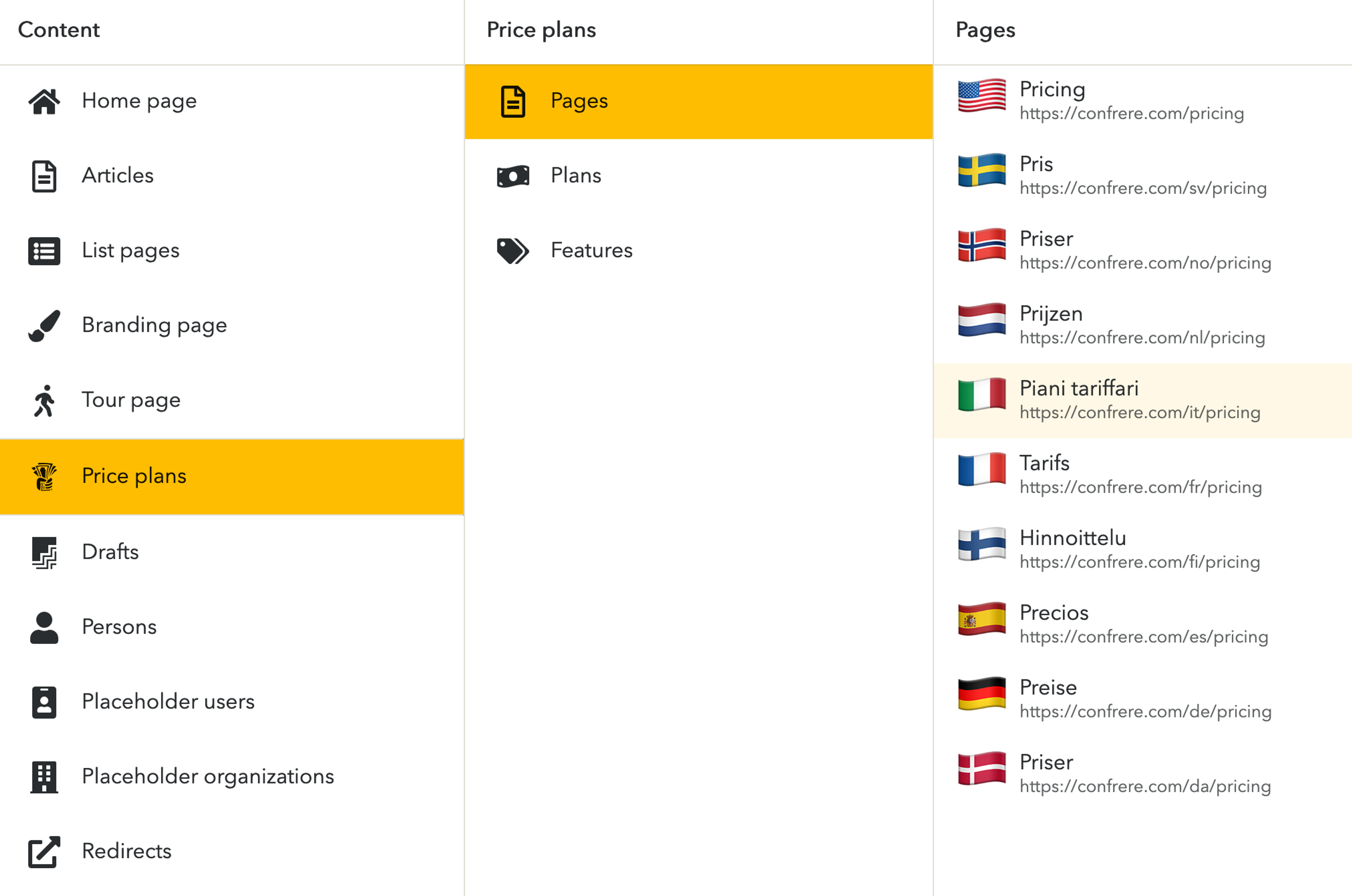Click the external-link Redirects icon
This screenshot has height=896, width=1352.
pos(44,851)
